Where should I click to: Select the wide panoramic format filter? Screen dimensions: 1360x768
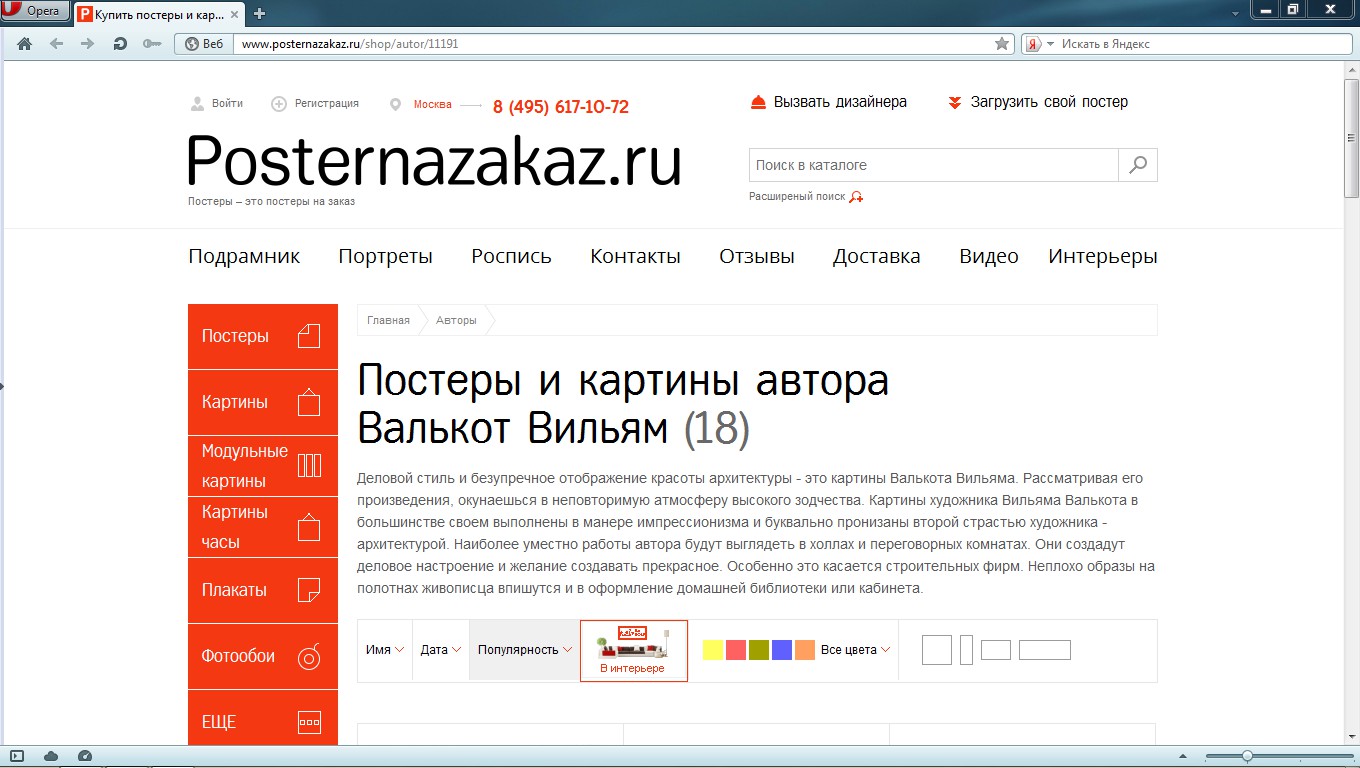(x=1045, y=650)
